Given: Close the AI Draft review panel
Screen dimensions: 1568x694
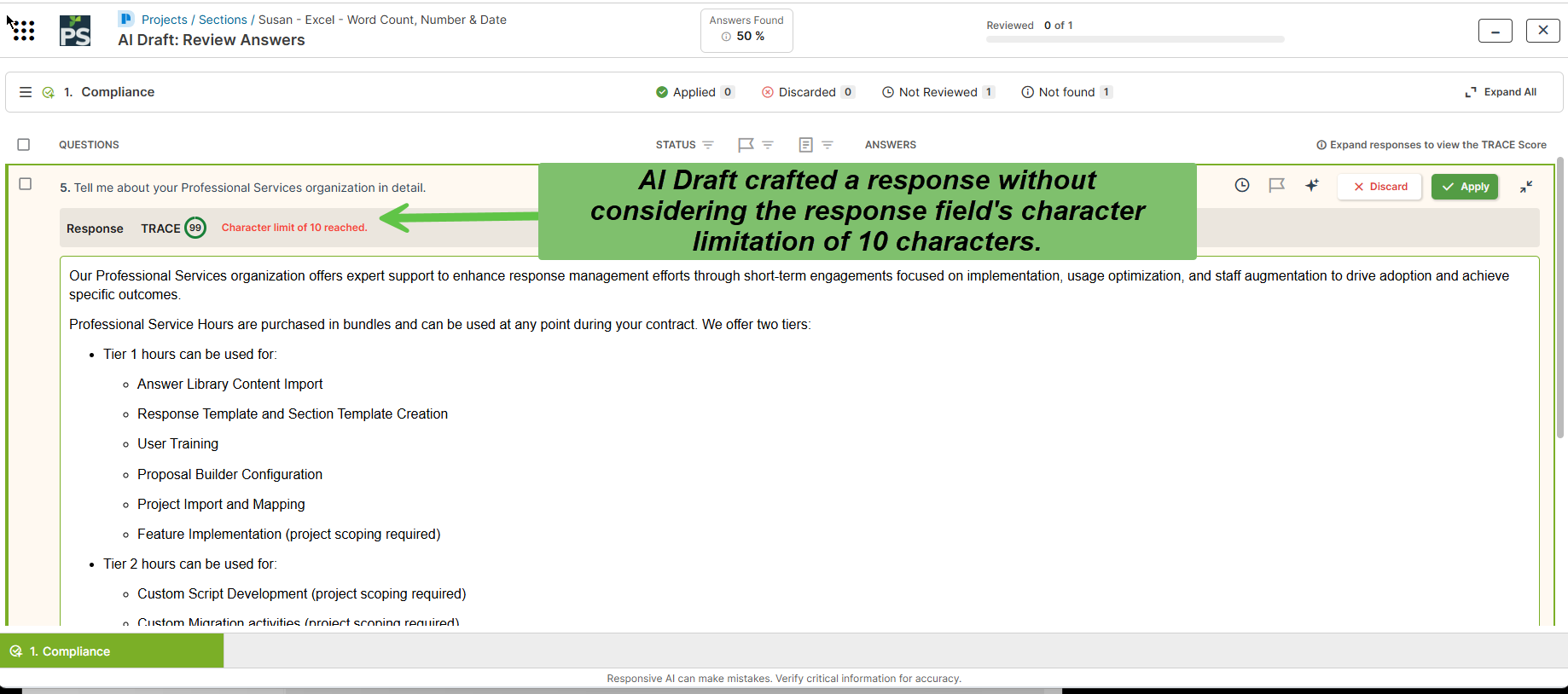Looking at the screenshot, I should [x=1543, y=31].
